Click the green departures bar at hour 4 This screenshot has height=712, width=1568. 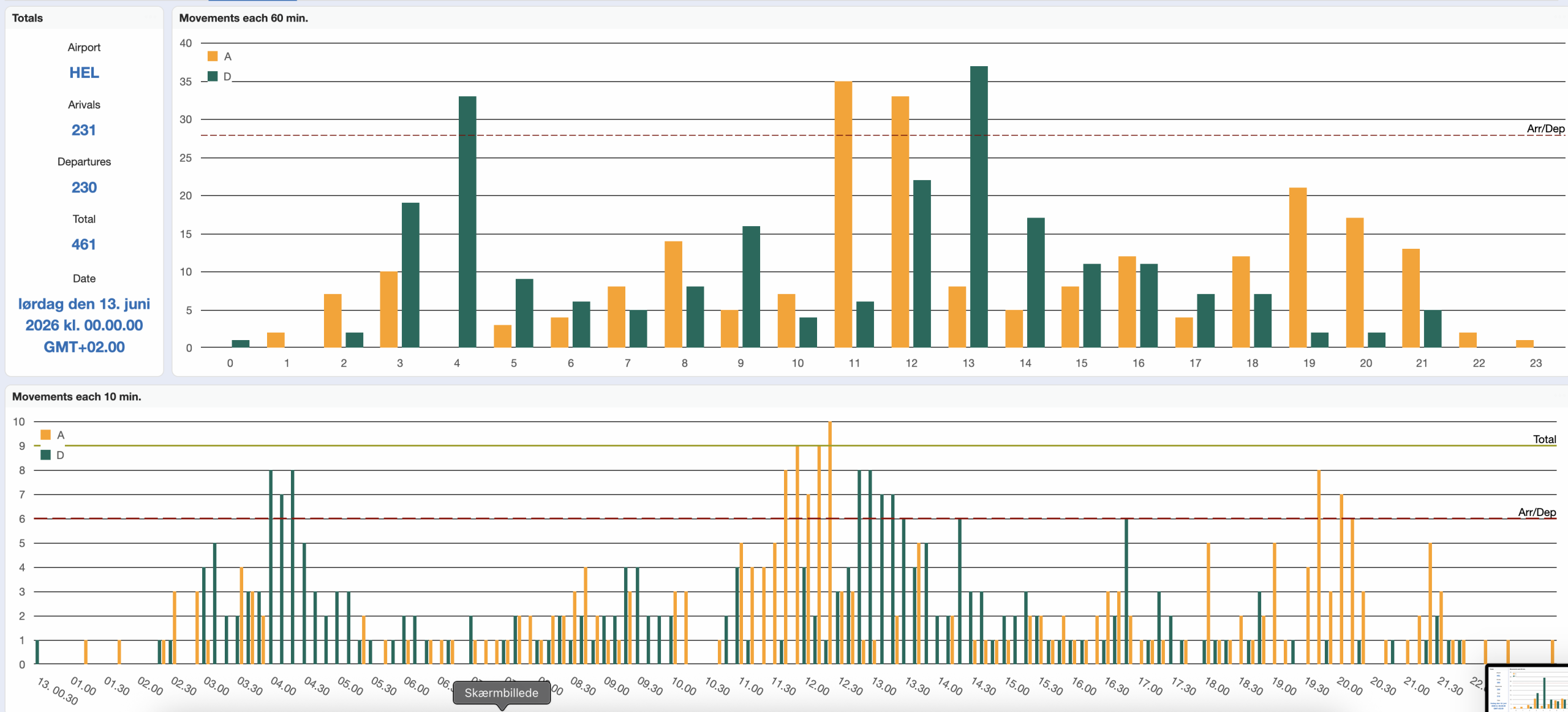(467, 222)
